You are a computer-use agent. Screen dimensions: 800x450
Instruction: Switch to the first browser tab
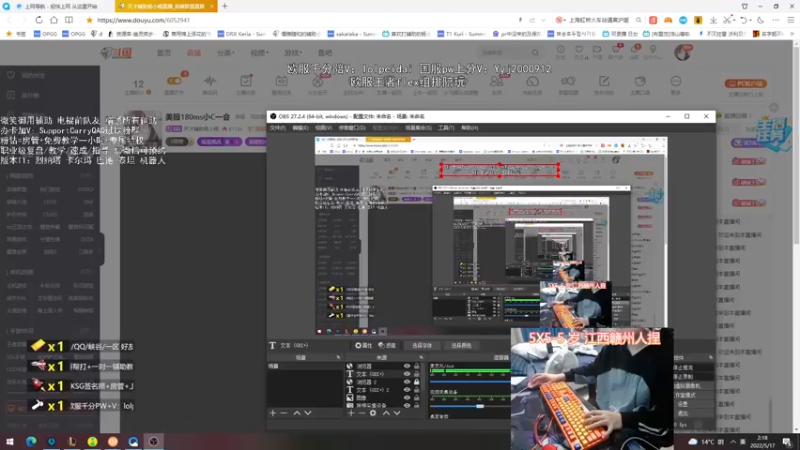tap(57, 6)
